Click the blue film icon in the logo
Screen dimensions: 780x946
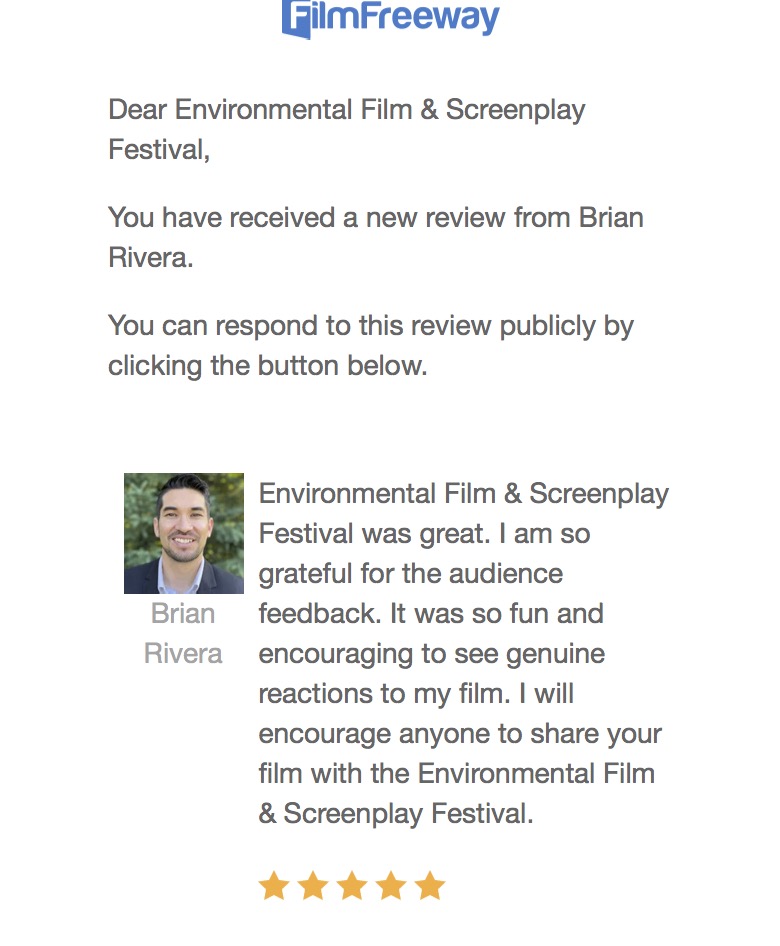[296, 19]
